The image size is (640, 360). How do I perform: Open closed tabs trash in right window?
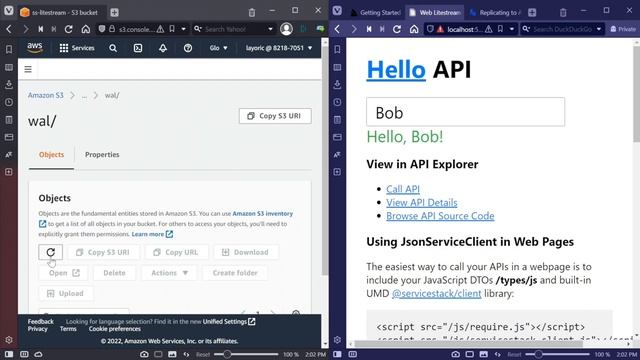point(563,12)
